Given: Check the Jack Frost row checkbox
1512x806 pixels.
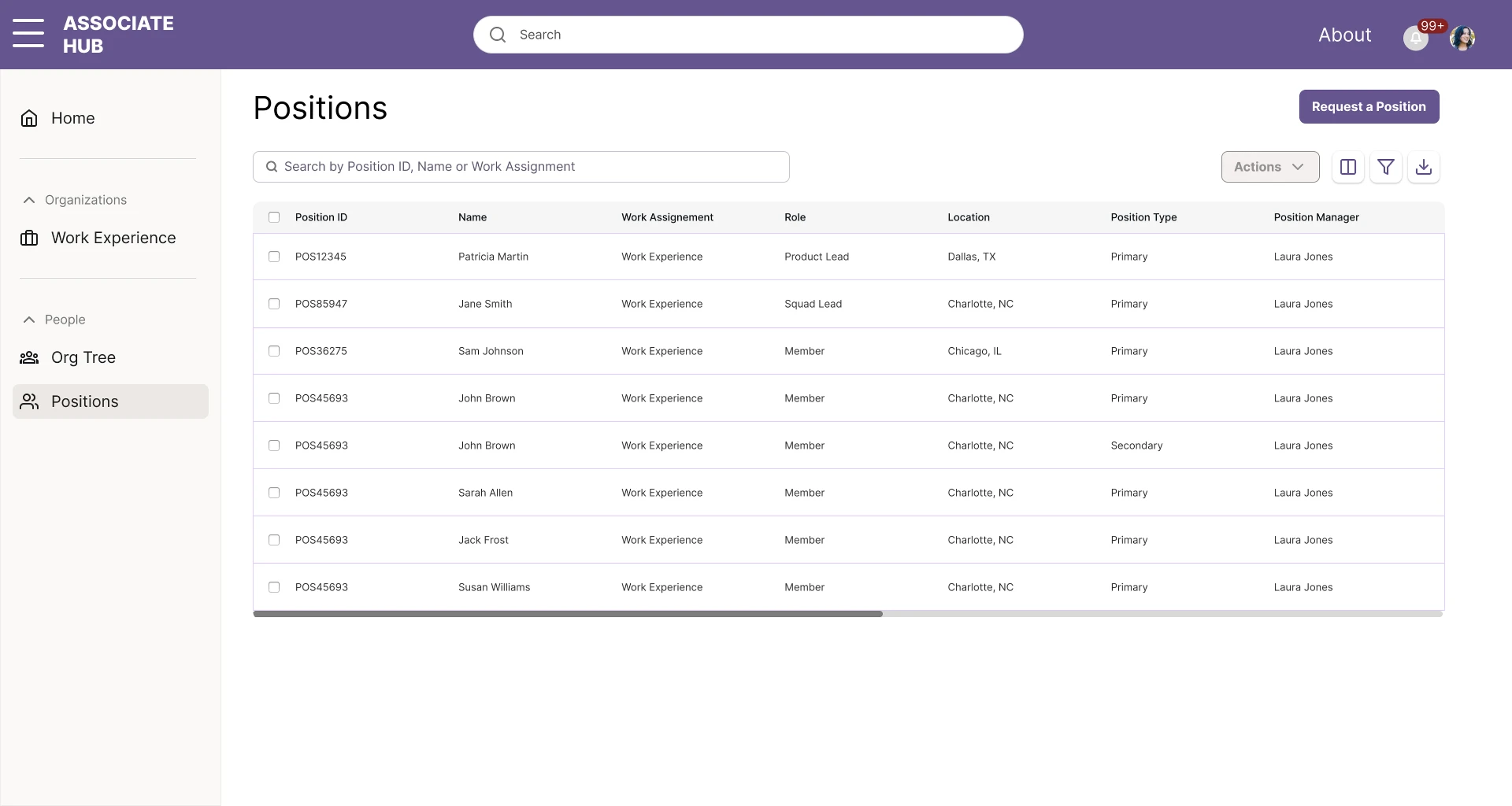Looking at the screenshot, I should point(274,540).
